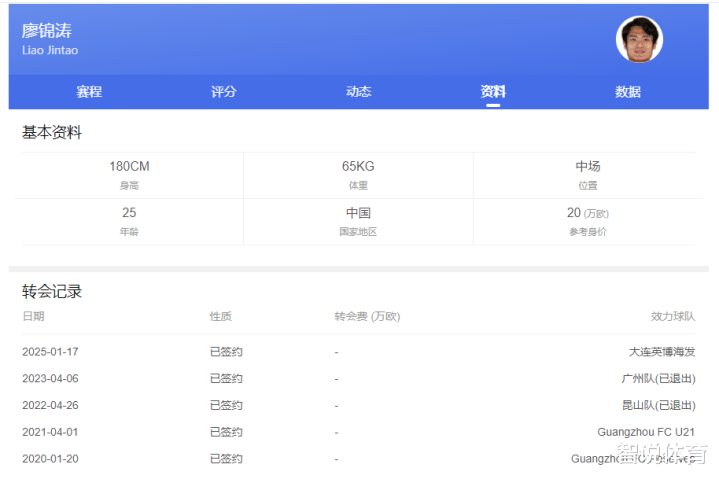Open the Guangzhou FC U21 team link

646,432
